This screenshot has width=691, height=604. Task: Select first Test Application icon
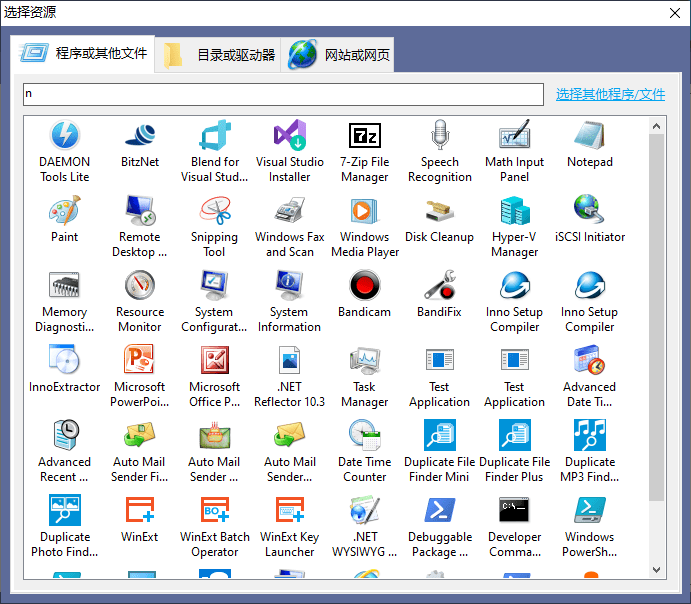click(x=439, y=360)
